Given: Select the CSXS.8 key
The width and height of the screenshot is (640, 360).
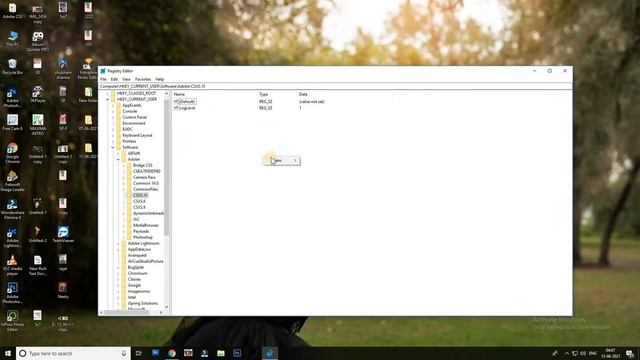Looking at the screenshot, I should (x=139, y=201).
